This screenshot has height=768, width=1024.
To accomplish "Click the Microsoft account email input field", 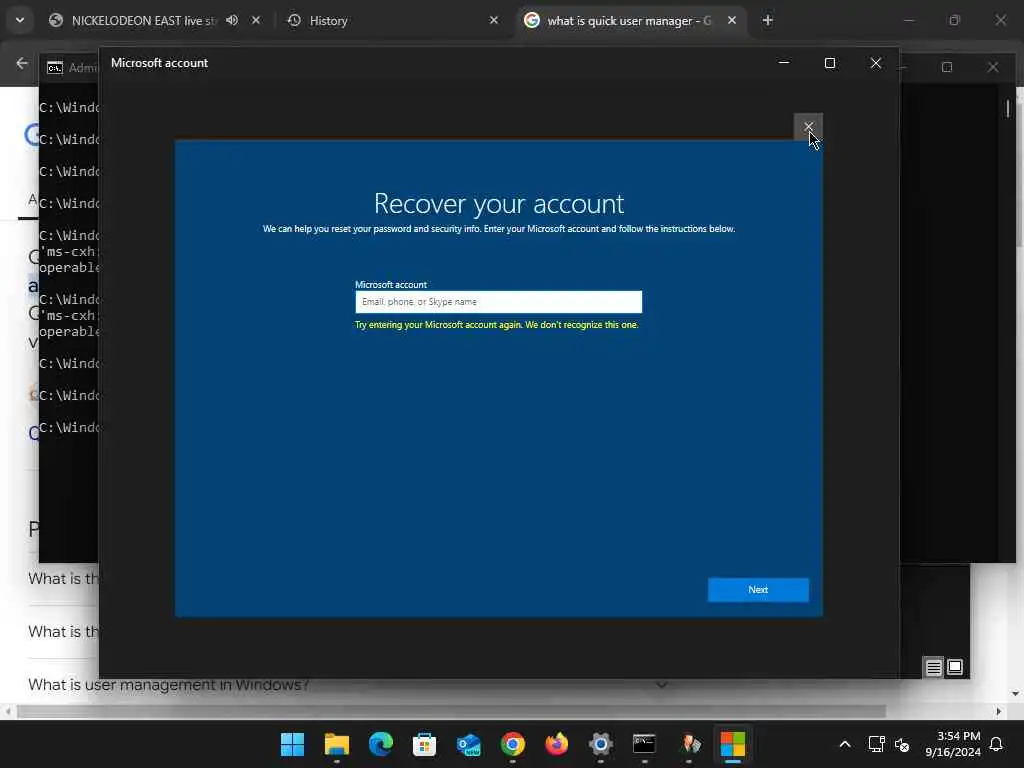I will 498,302.
